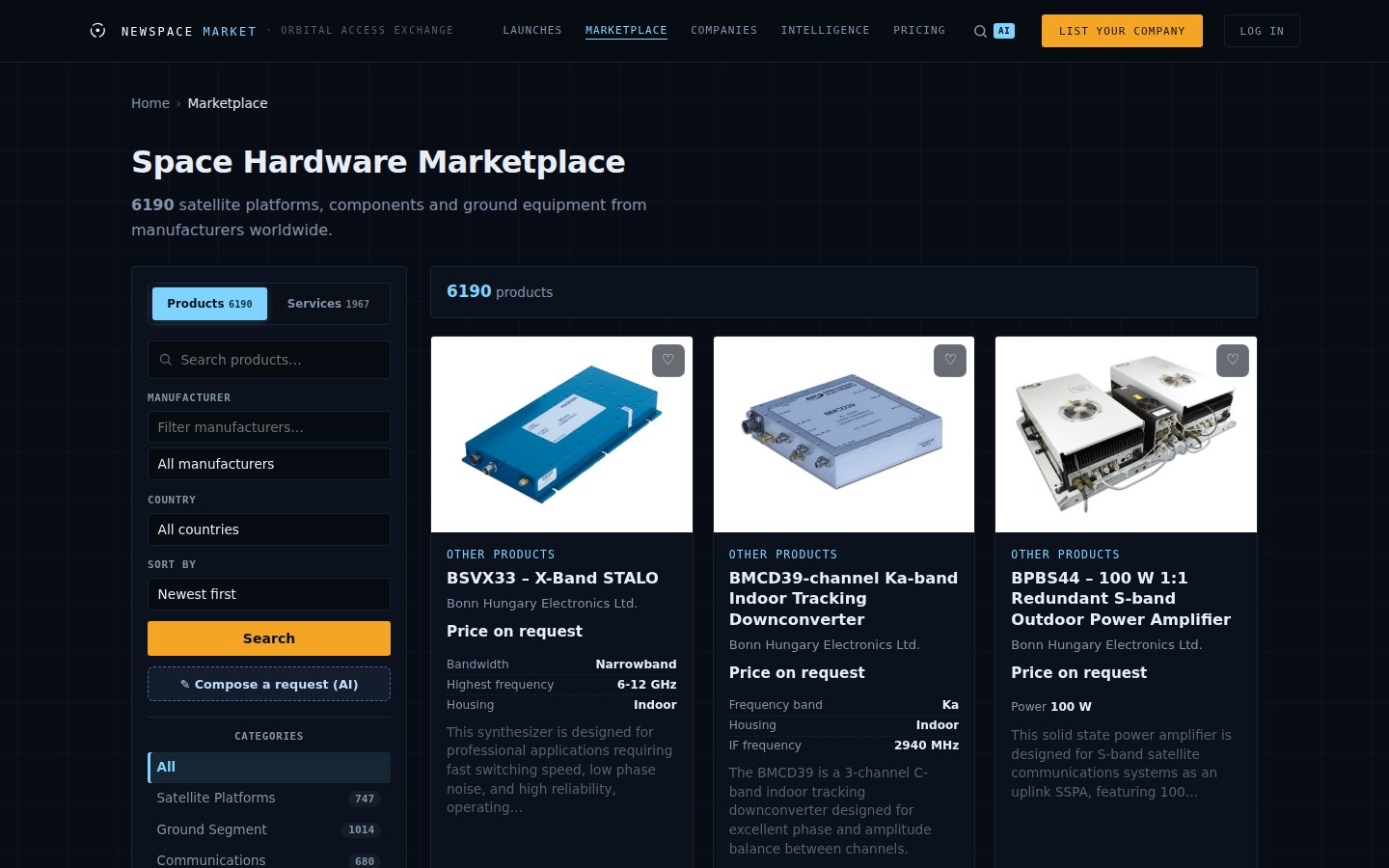Click the 6190 products count text
This screenshot has height=868, width=1389.
click(500, 291)
